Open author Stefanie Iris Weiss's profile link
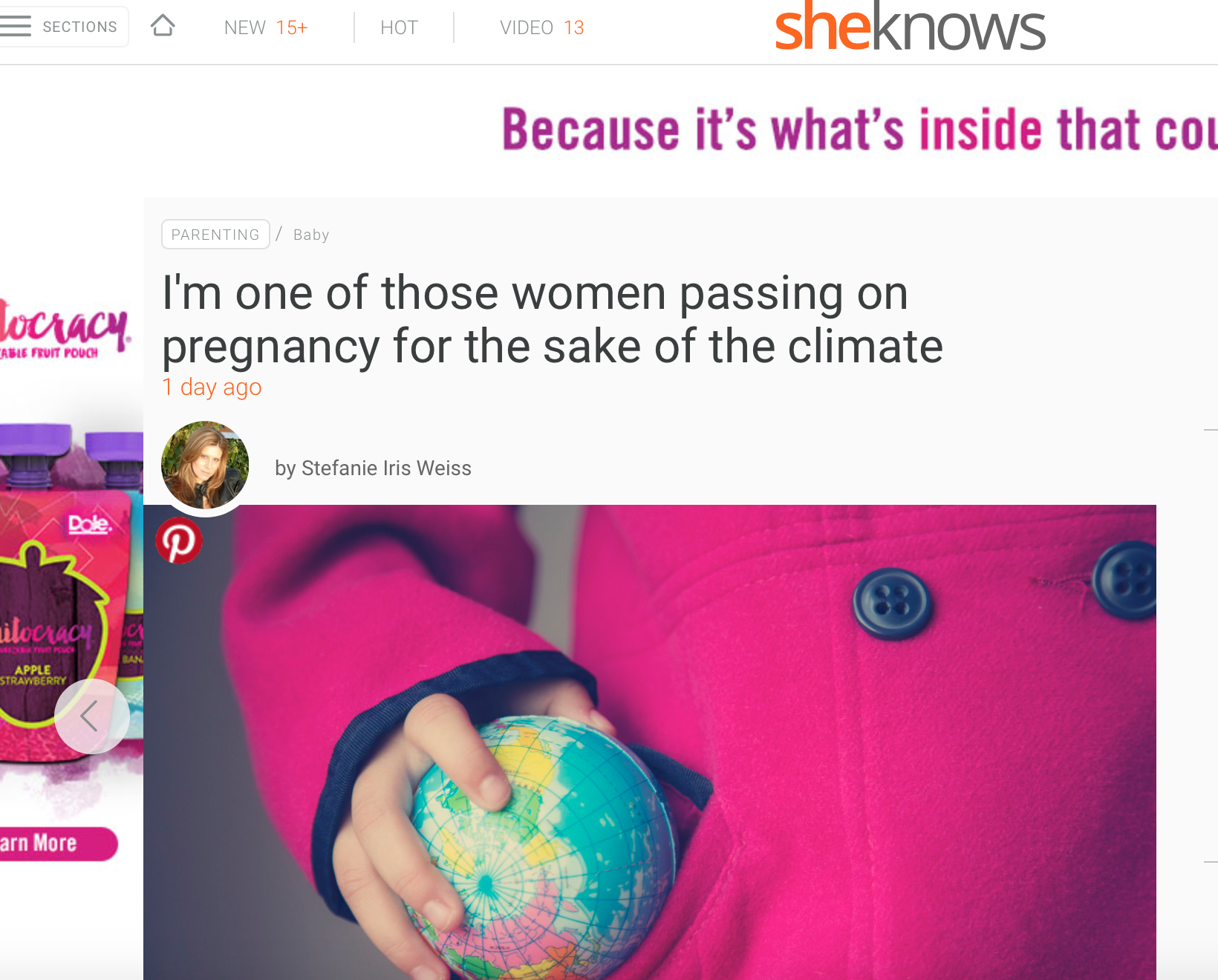 (373, 468)
